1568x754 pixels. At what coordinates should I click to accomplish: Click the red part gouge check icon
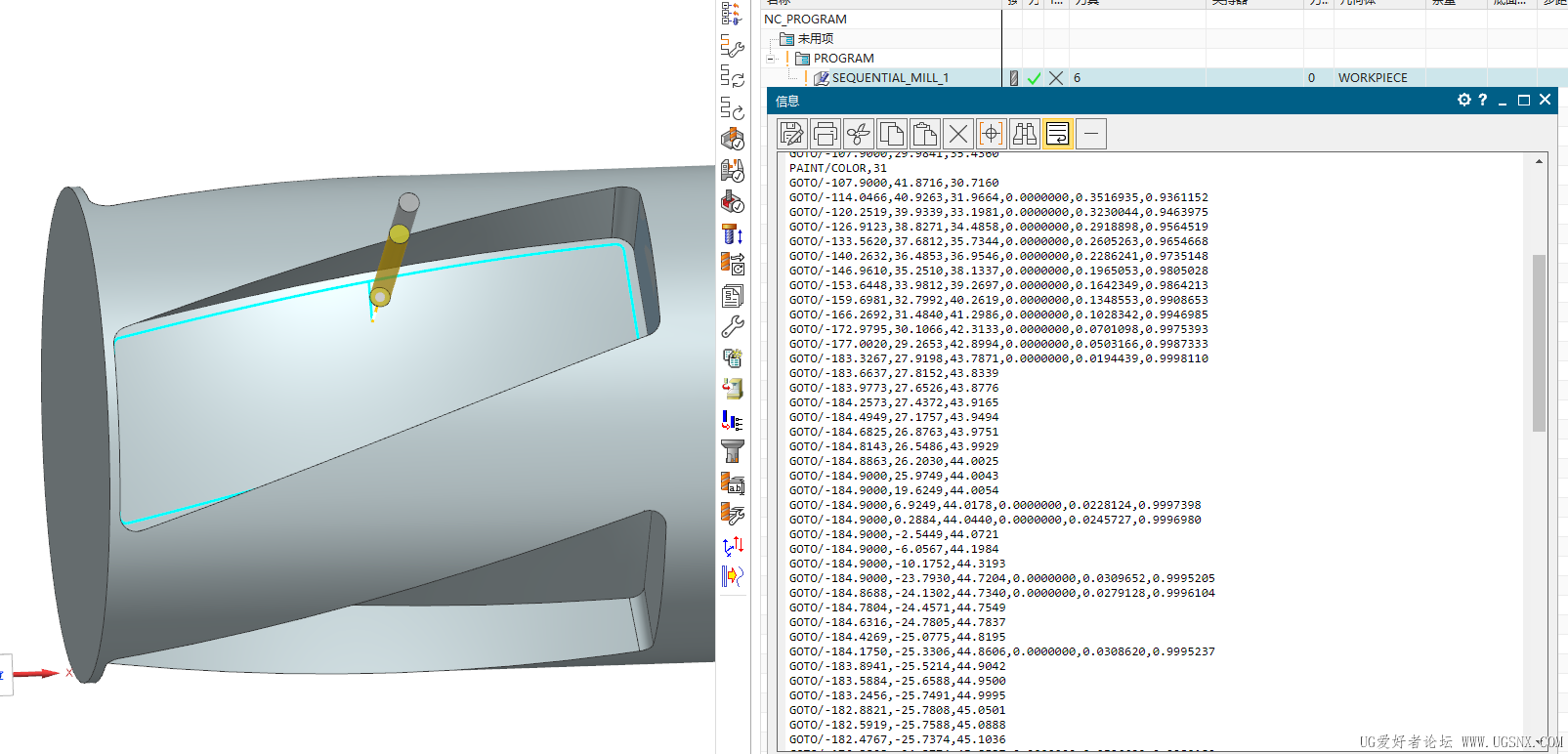click(x=732, y=202)
